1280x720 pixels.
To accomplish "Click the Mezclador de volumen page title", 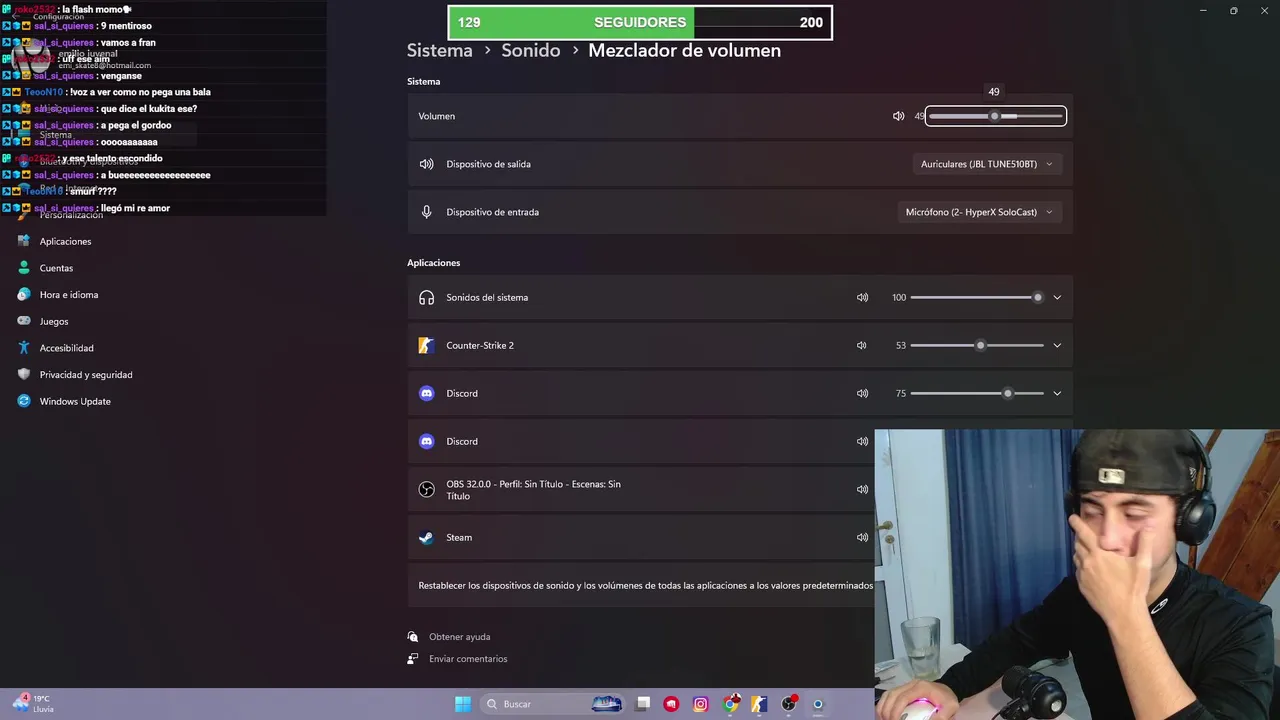I will 684,50.
